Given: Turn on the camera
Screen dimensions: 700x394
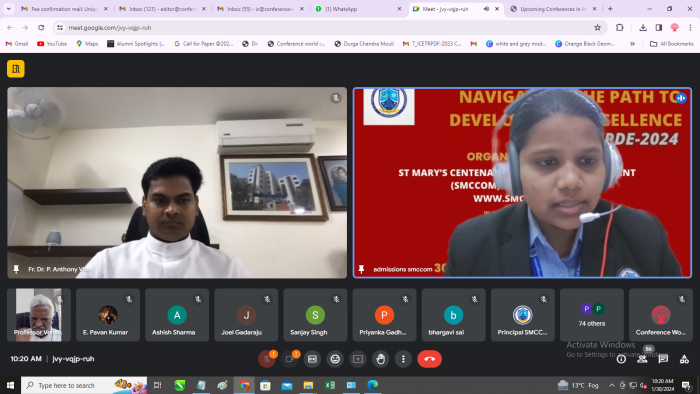Looking at the screenshot, I should pyautogui.click(x=289, y=359).
